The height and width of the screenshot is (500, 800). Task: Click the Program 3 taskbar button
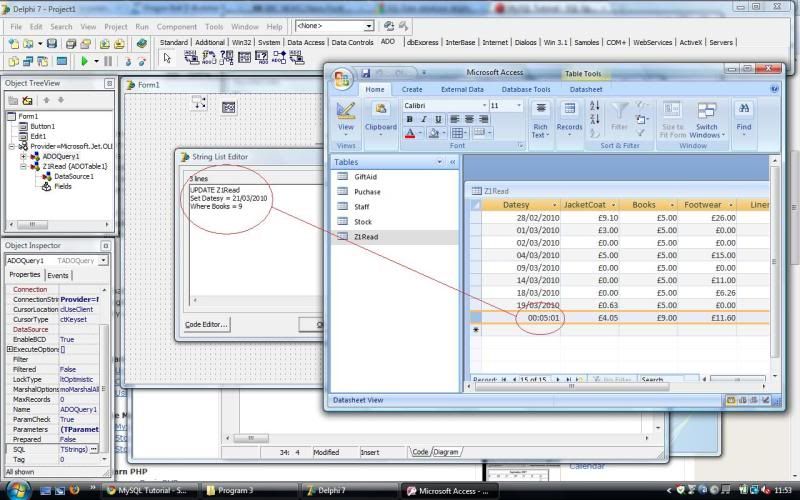tap(249, 490)
